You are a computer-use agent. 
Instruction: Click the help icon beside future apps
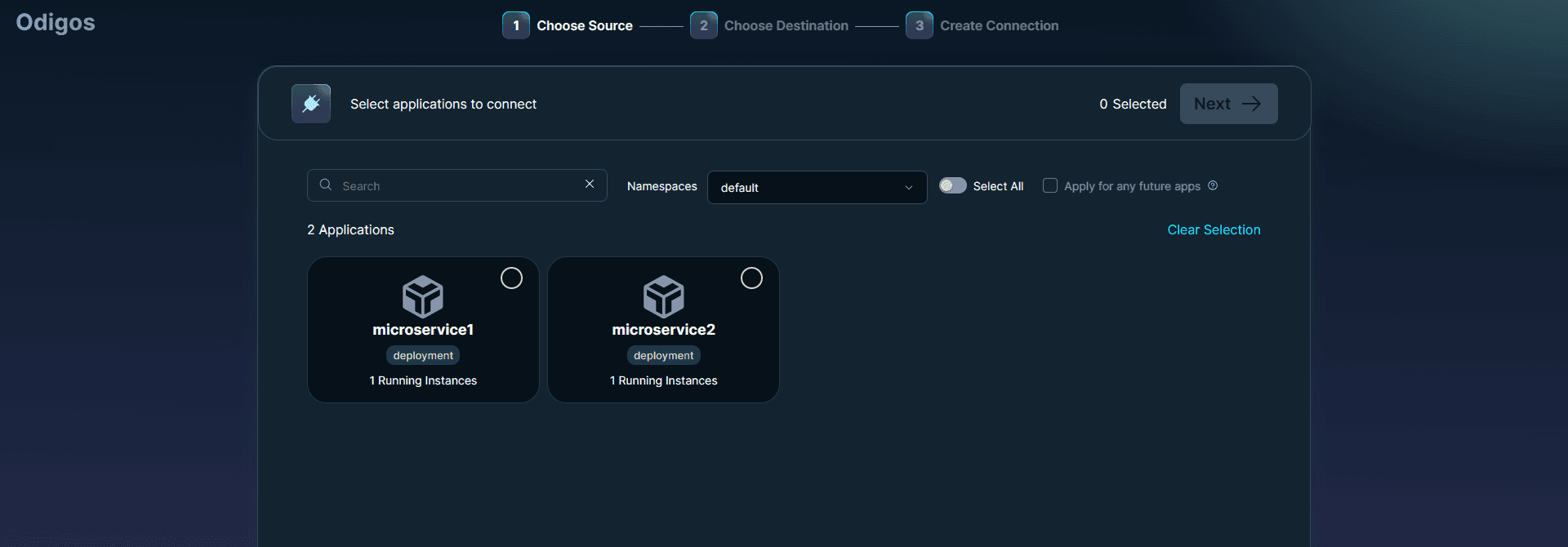coord(1213,185)
